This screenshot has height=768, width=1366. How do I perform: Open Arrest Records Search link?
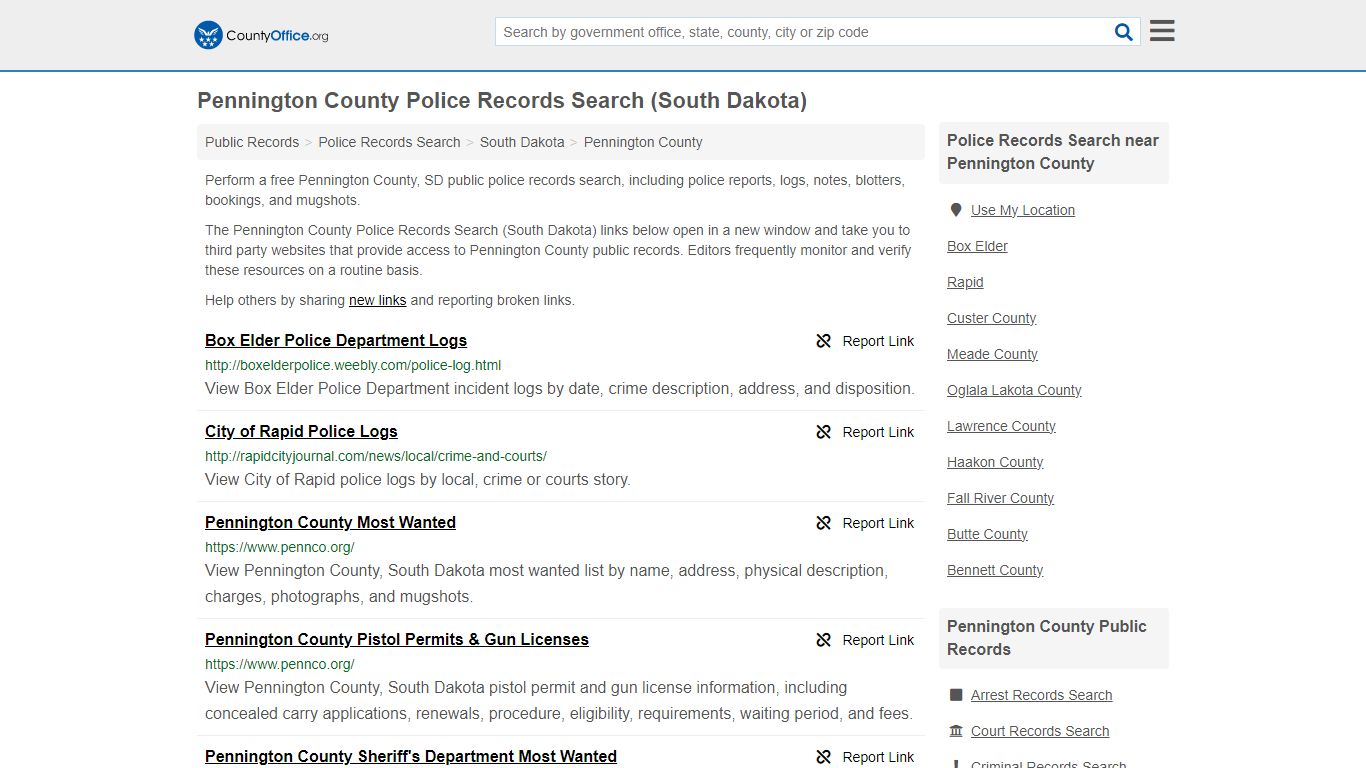pyautogui.click(x=1041, y=695)
